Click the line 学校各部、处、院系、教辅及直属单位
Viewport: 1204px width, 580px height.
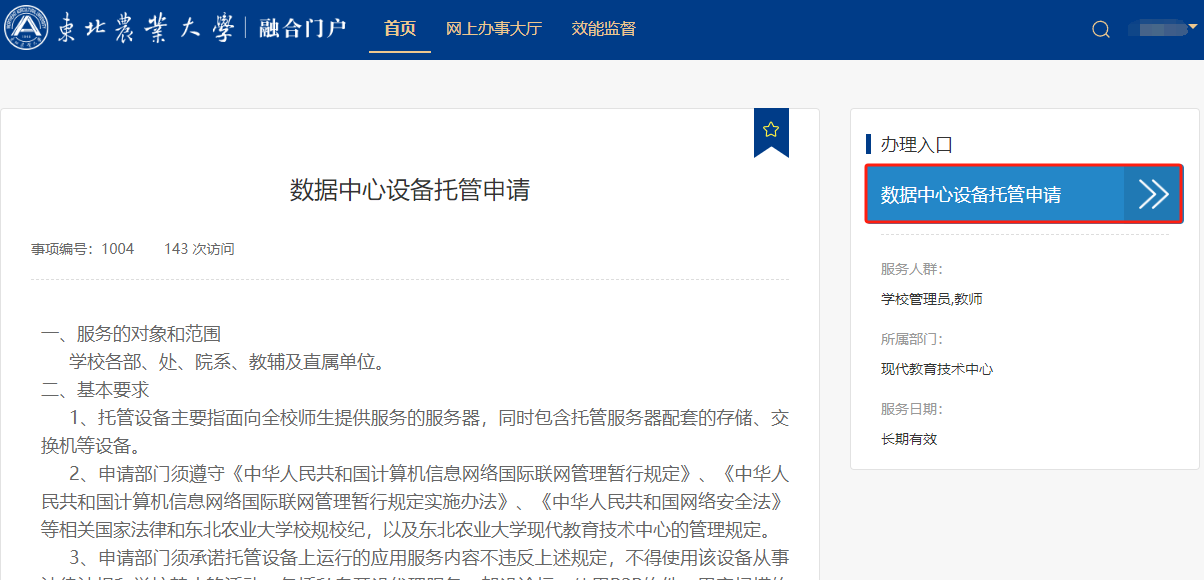[x=227, y=362]
